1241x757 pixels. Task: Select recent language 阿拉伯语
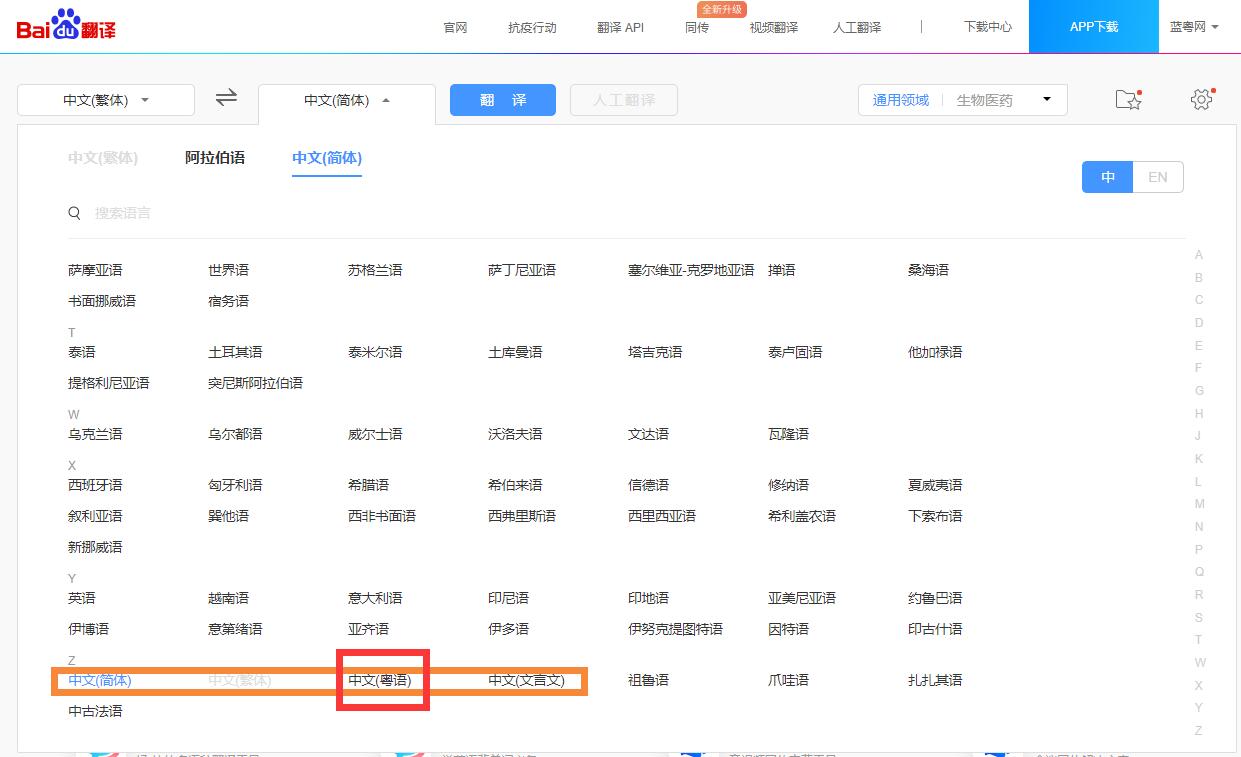click(215, 158)
